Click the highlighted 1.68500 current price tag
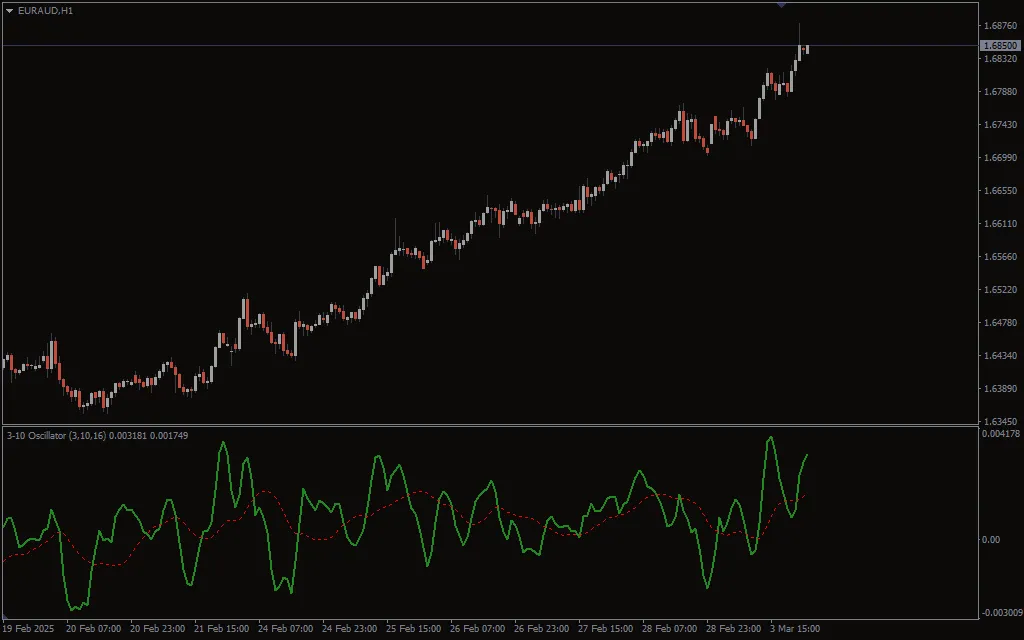Image resolution: width=1024 pixels, height=640 pixels. tap(1000, 46)
